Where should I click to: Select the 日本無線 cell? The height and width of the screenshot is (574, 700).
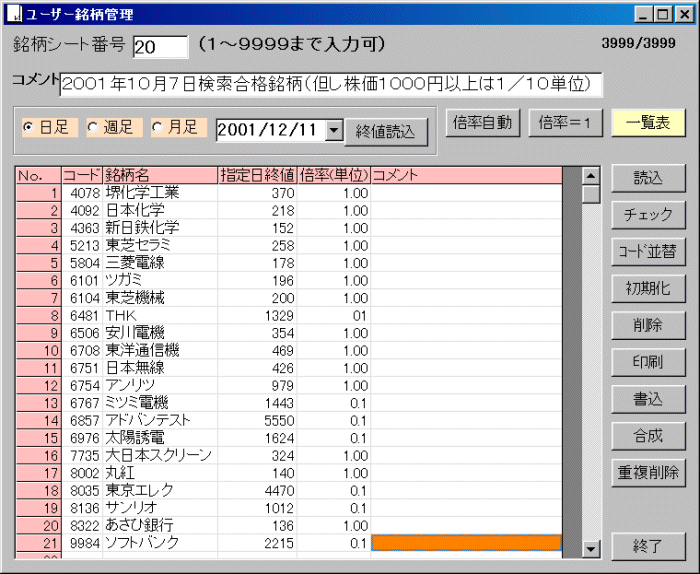tap(160, 368)
